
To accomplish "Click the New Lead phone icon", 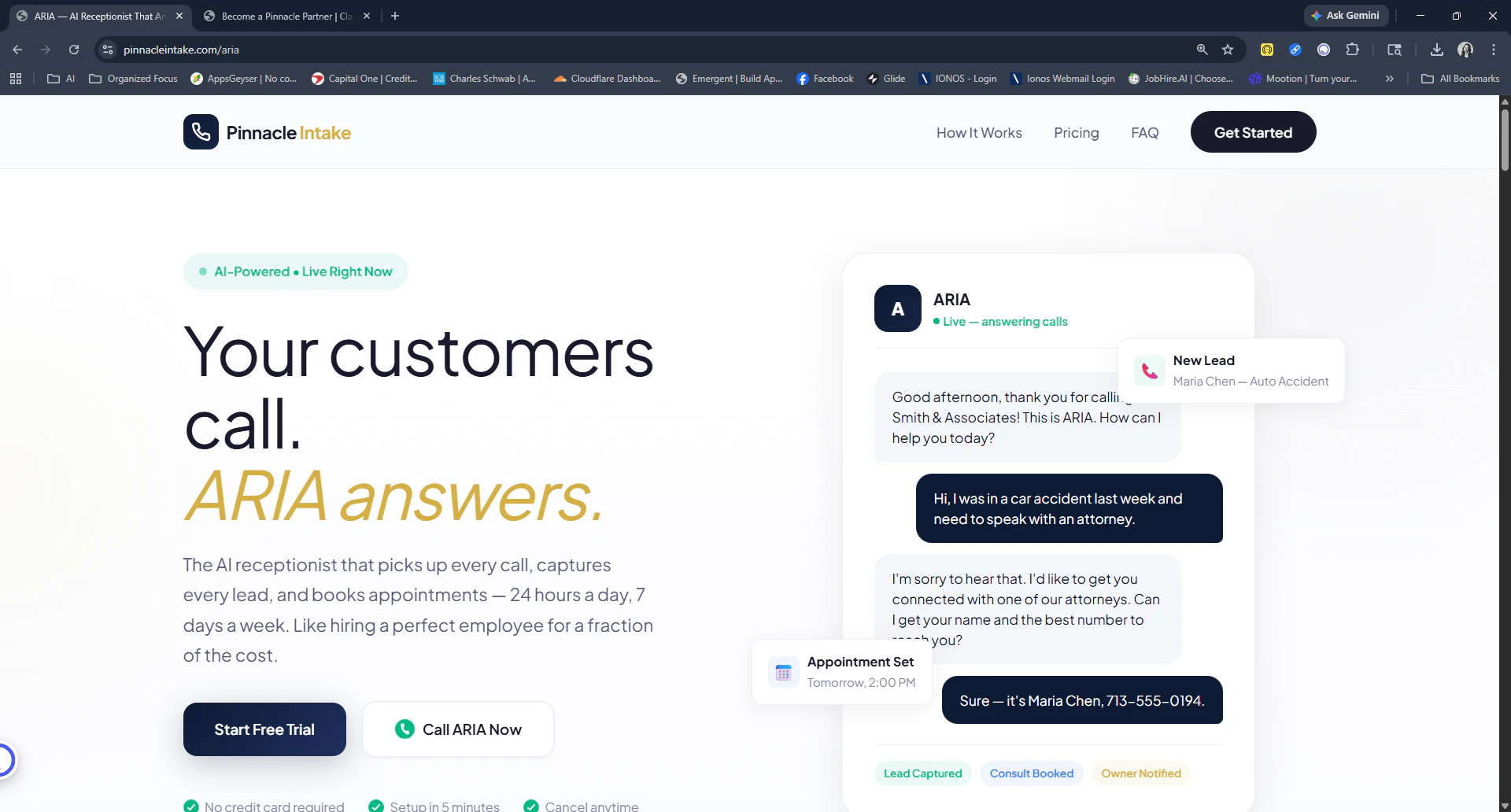I will coord(1150,371).
